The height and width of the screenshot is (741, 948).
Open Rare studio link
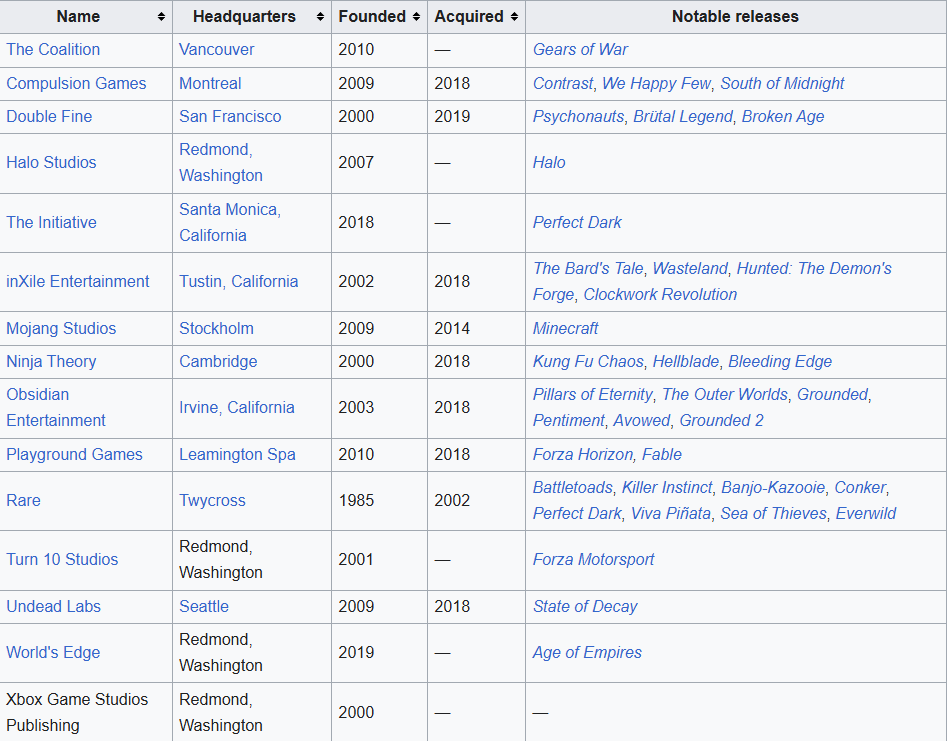click(x=24, y=500)
